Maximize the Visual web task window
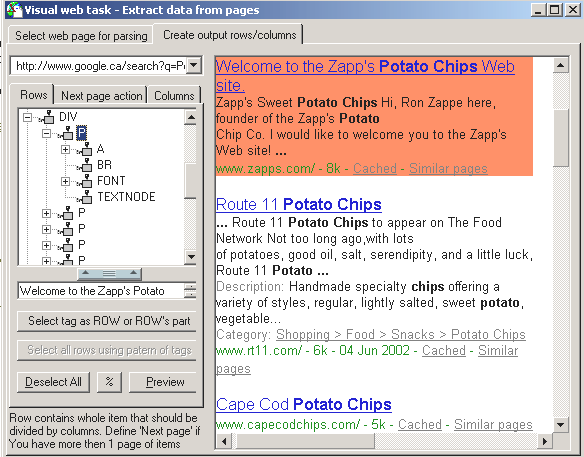The height and width of the screenshot is (457, 584). click(x=555, y=10)
